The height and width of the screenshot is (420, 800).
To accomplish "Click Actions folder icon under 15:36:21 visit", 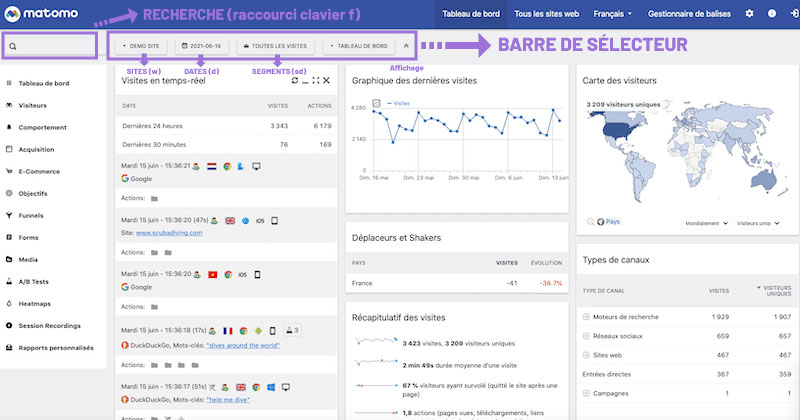I will coord(155,199).
